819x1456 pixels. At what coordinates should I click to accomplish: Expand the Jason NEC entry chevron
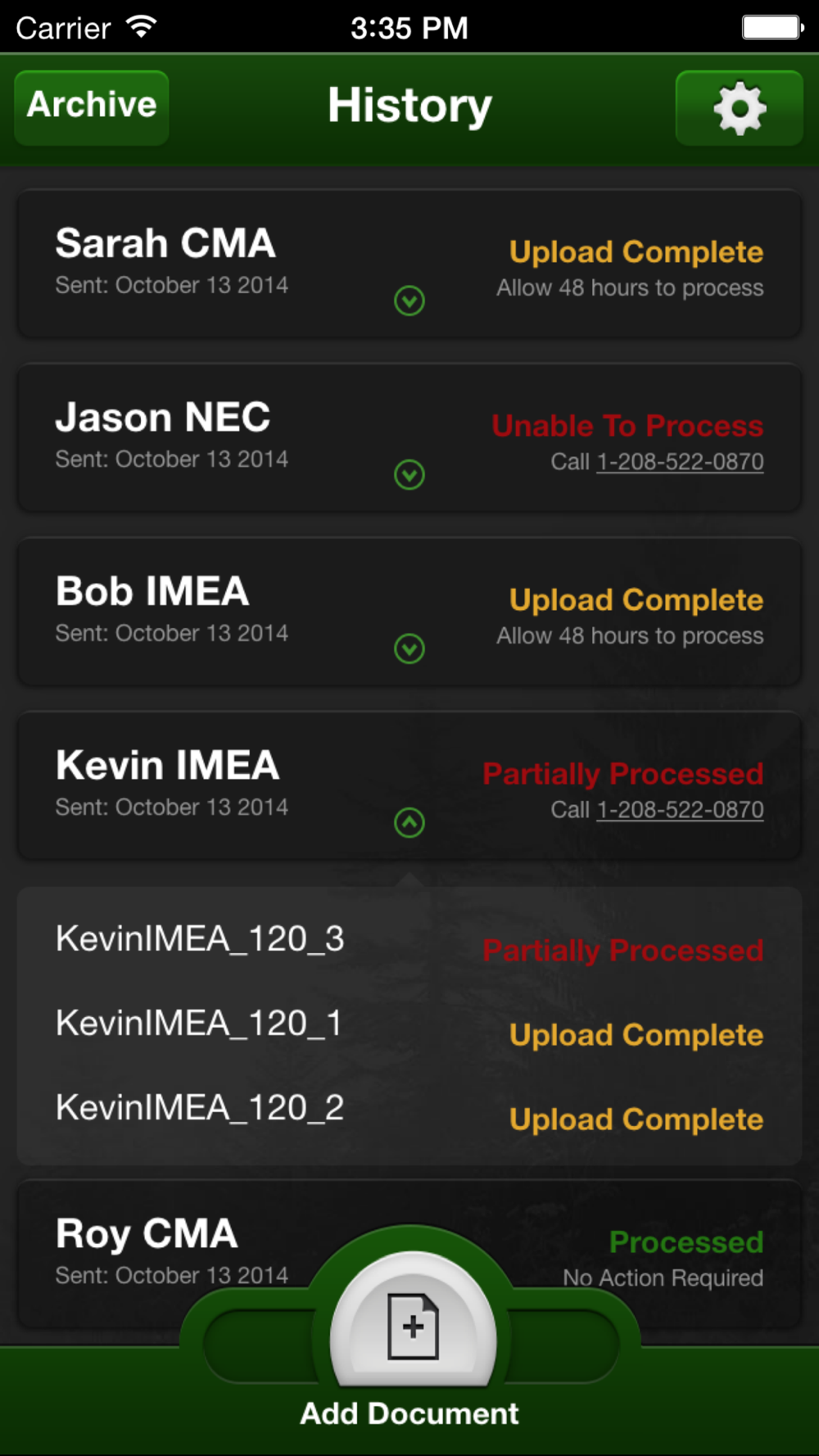(x=409, y=474)
